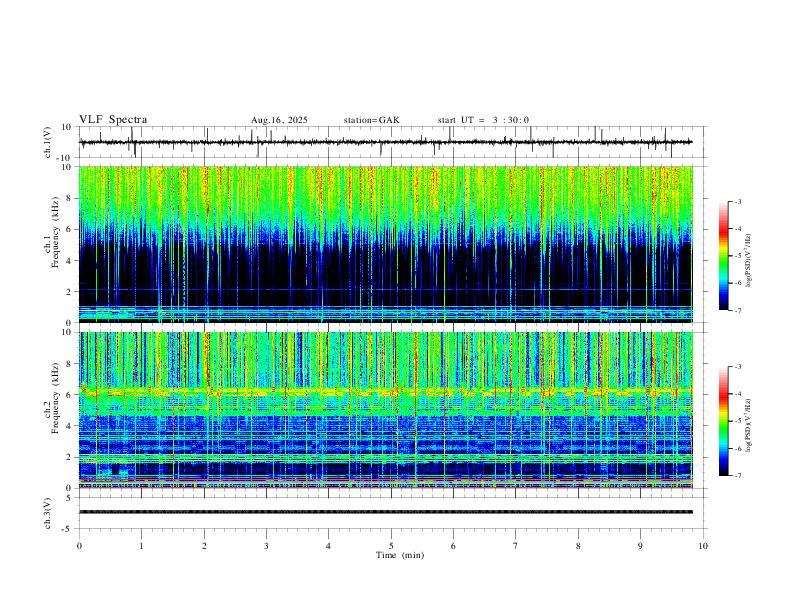Click the '-3' tick on the upper colorbar
This screenshot has height=612, width=792.
point(738,201)
